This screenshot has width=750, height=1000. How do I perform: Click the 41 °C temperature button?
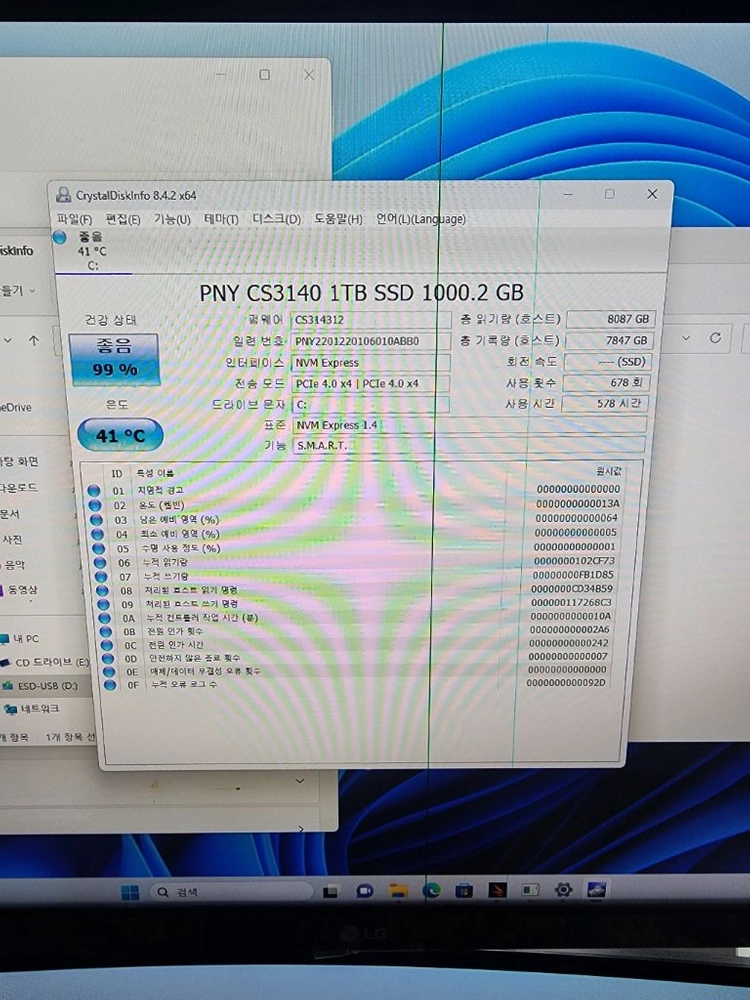point(121,436)
